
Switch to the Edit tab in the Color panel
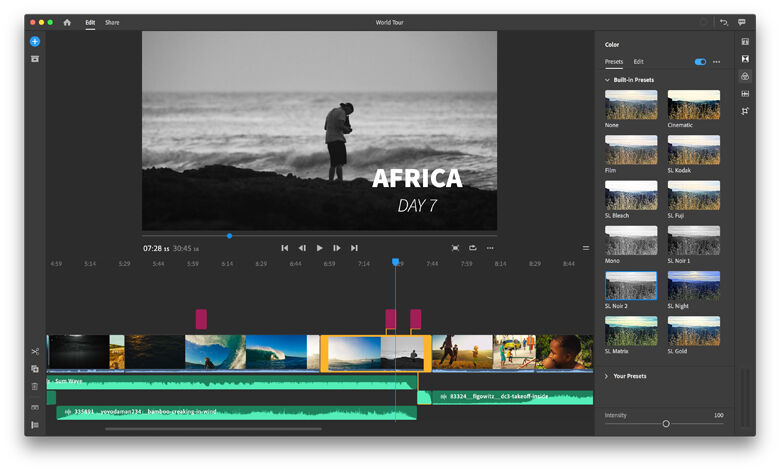638,62
